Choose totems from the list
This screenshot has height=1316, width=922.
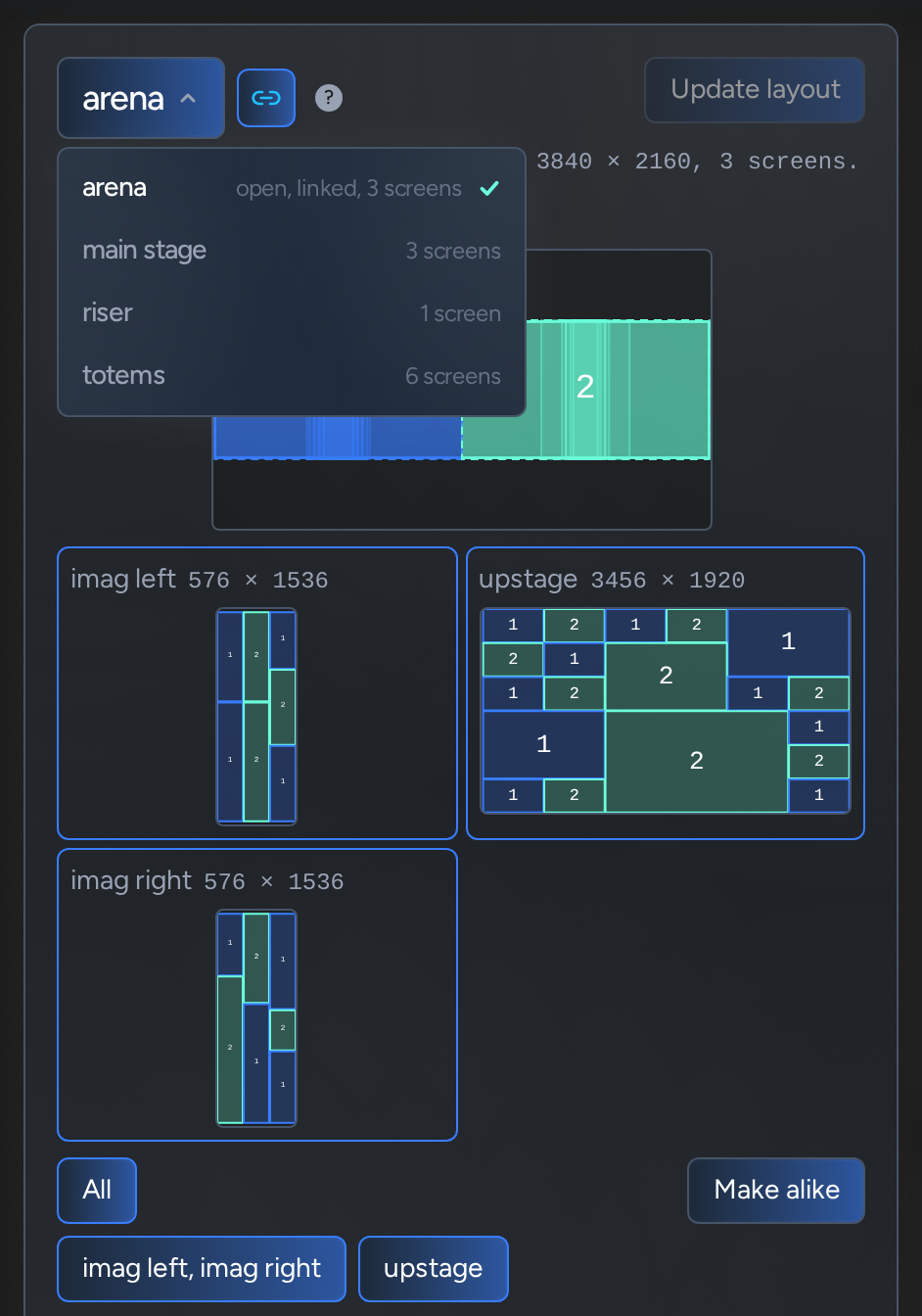tap(292, 376)
